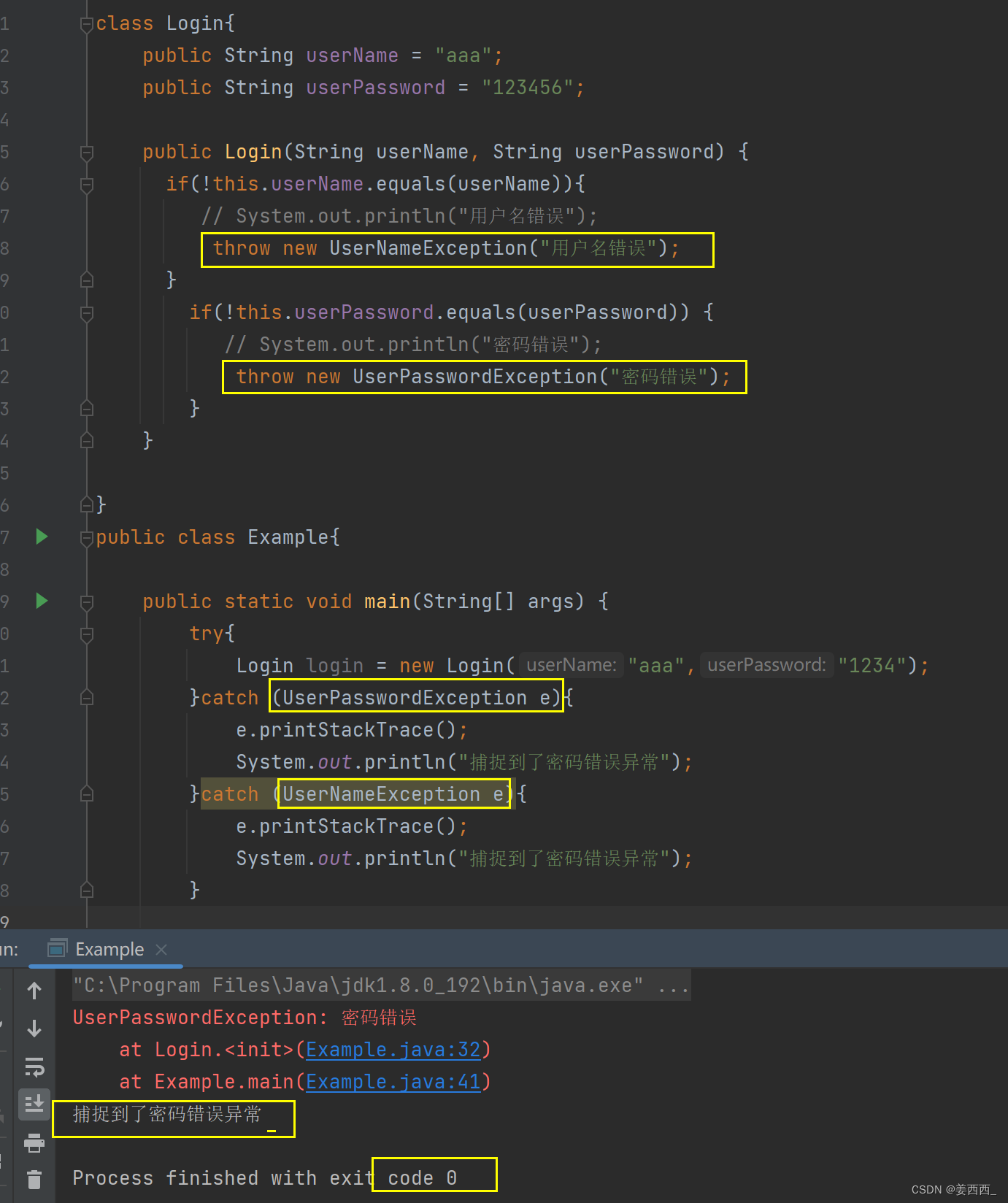Image resolution: width=1008 pixels, height=1203 pixels.
Task: Fold the catch UserNameException block
Action: point(87,794)
